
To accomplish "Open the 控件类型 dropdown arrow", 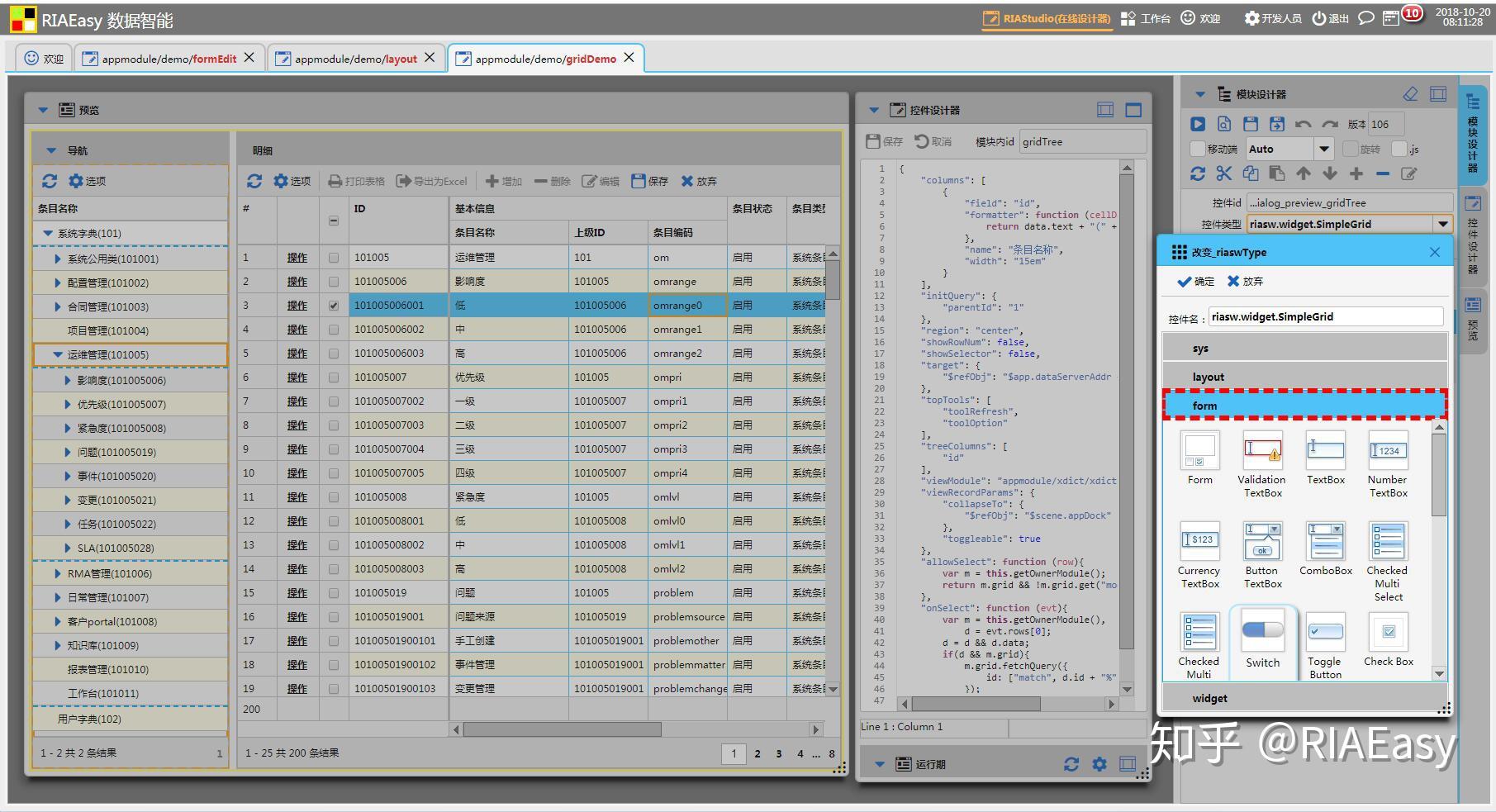I will tap(1442, 224).
